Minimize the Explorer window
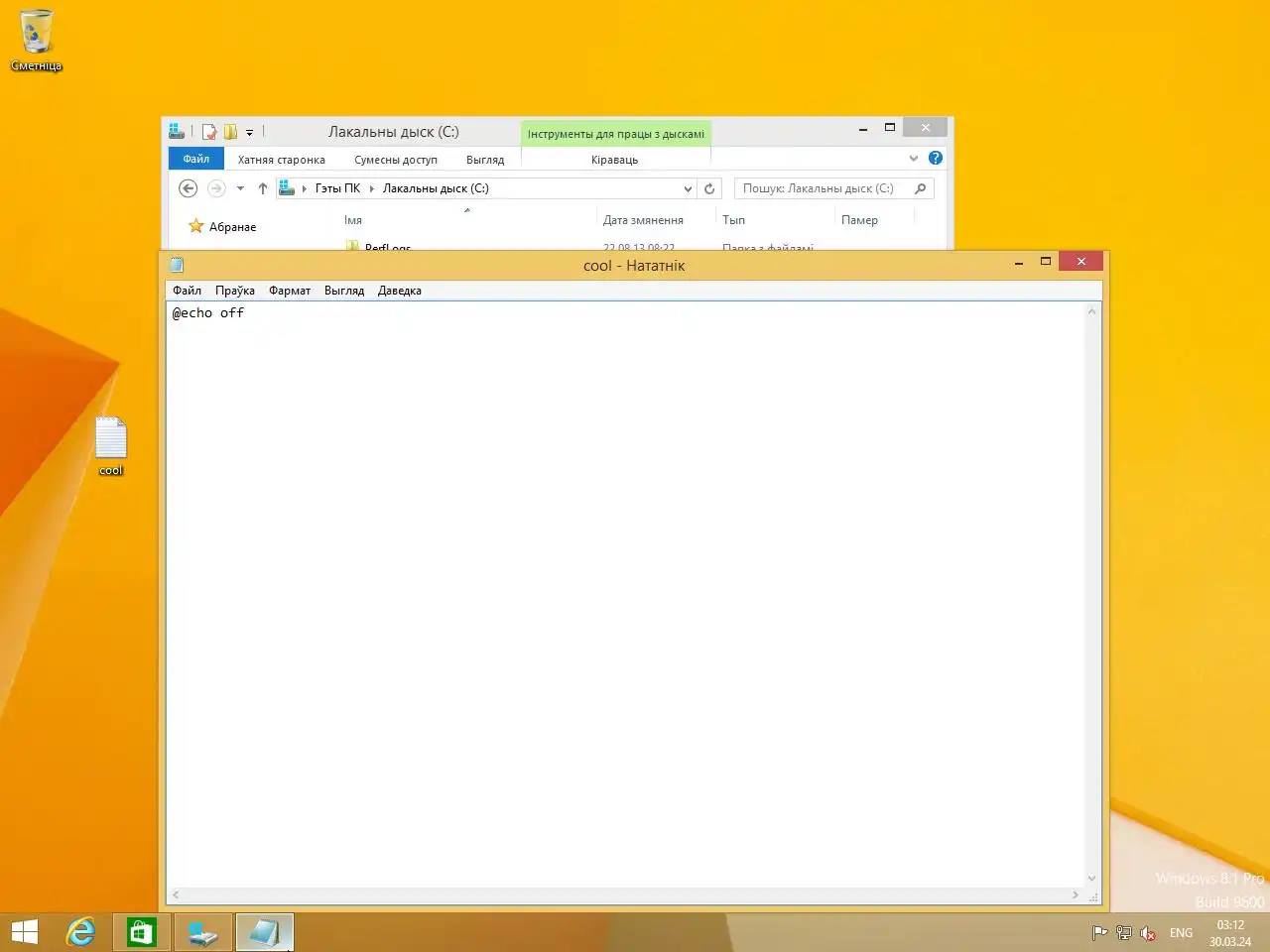This screenshot has width=1270, height=952. coord(863,128)
